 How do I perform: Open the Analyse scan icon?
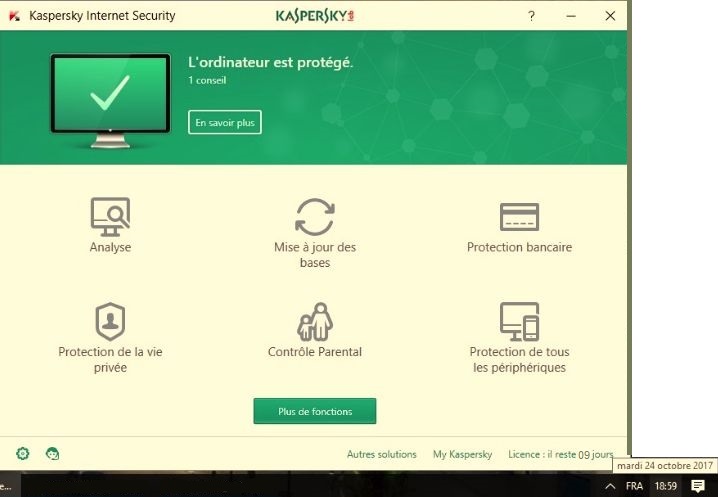(x=110, y=217)
